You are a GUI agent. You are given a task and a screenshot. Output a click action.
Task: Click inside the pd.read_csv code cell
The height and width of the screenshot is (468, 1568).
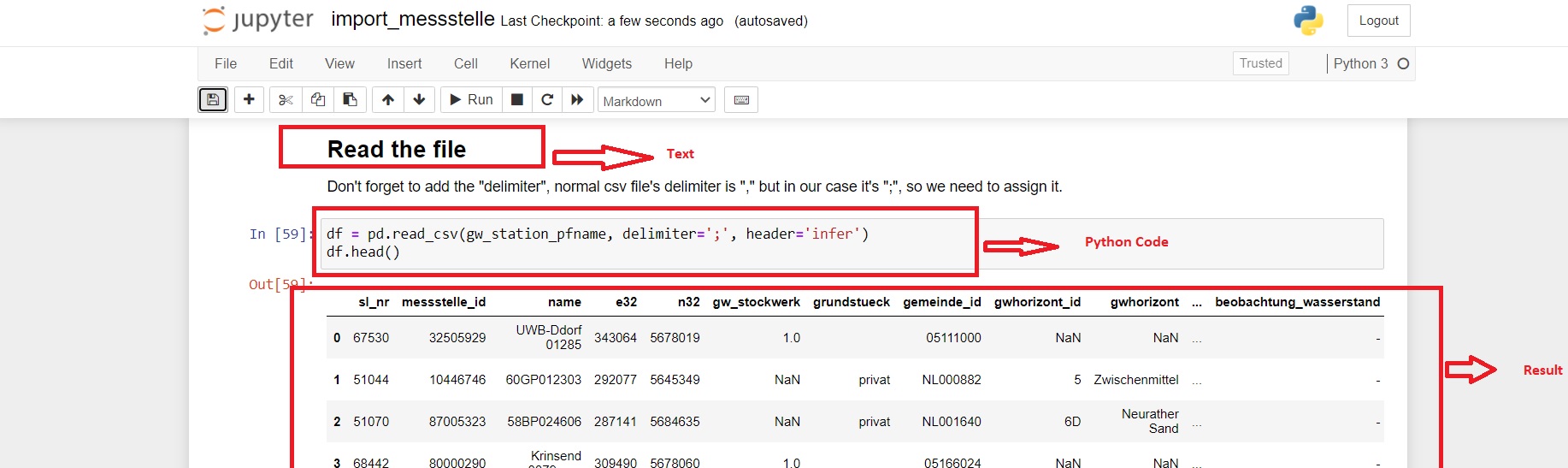click(x=650, y=243)
